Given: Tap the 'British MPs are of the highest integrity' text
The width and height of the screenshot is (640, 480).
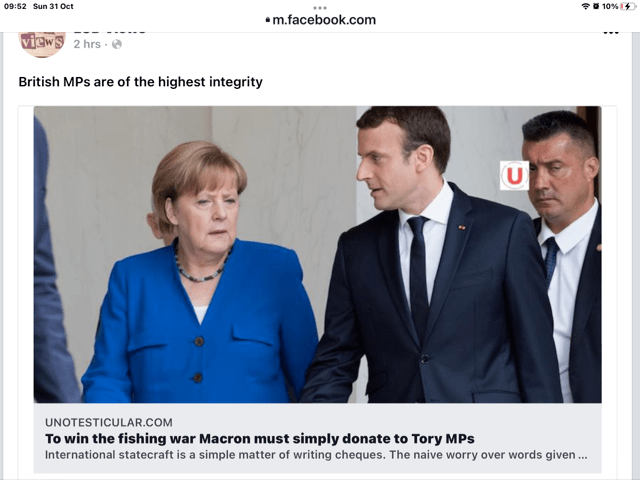Looking at the screenshot, I should click(140, 82).
